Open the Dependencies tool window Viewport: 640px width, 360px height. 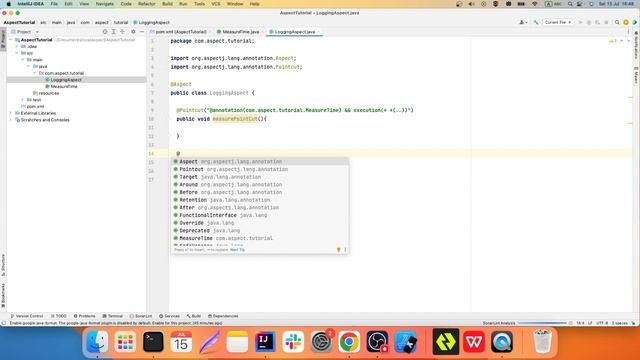pyautogui.click(x=223, y=316)
